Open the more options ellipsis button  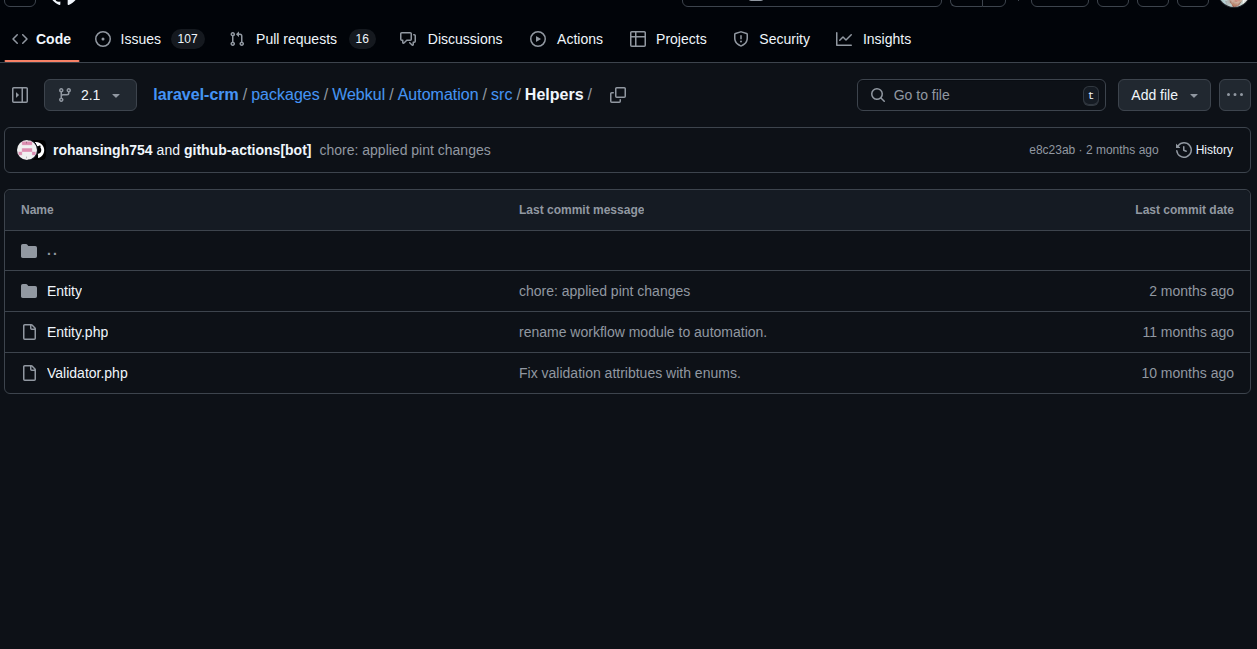1235,95
